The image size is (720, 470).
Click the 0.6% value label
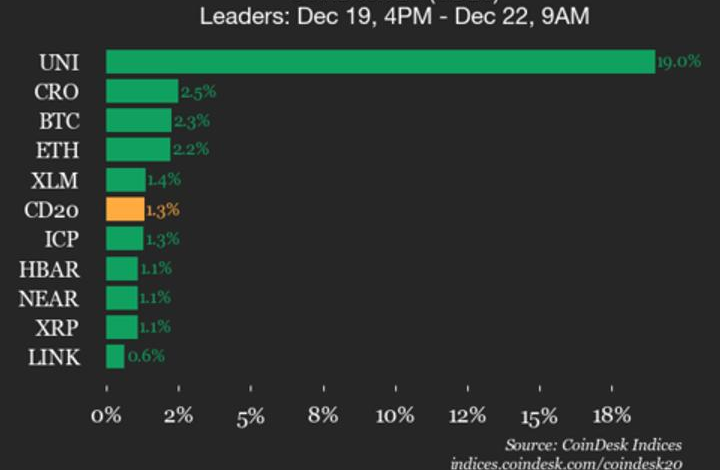(146, 356)
